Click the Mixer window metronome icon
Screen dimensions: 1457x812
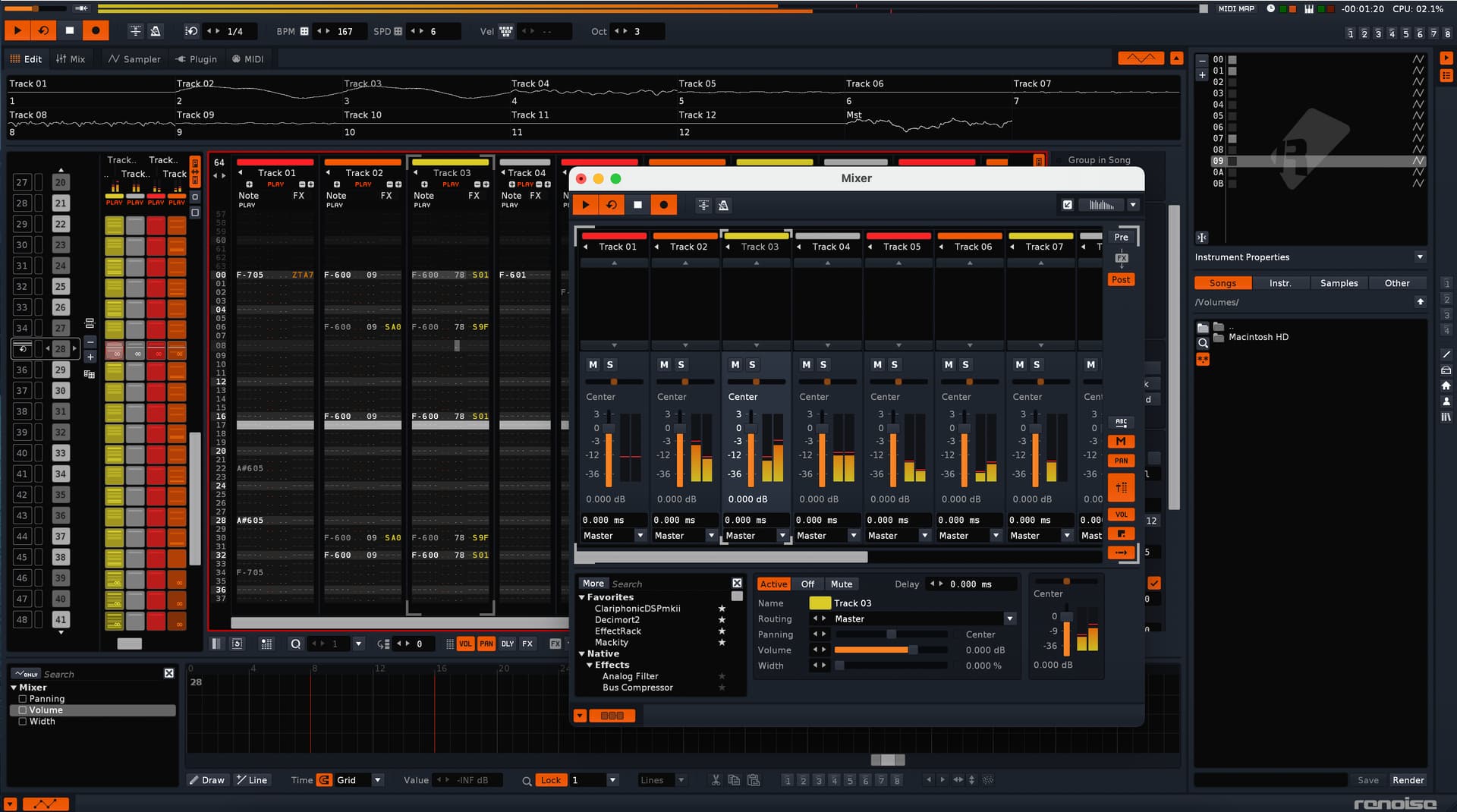tap(723, 205)
